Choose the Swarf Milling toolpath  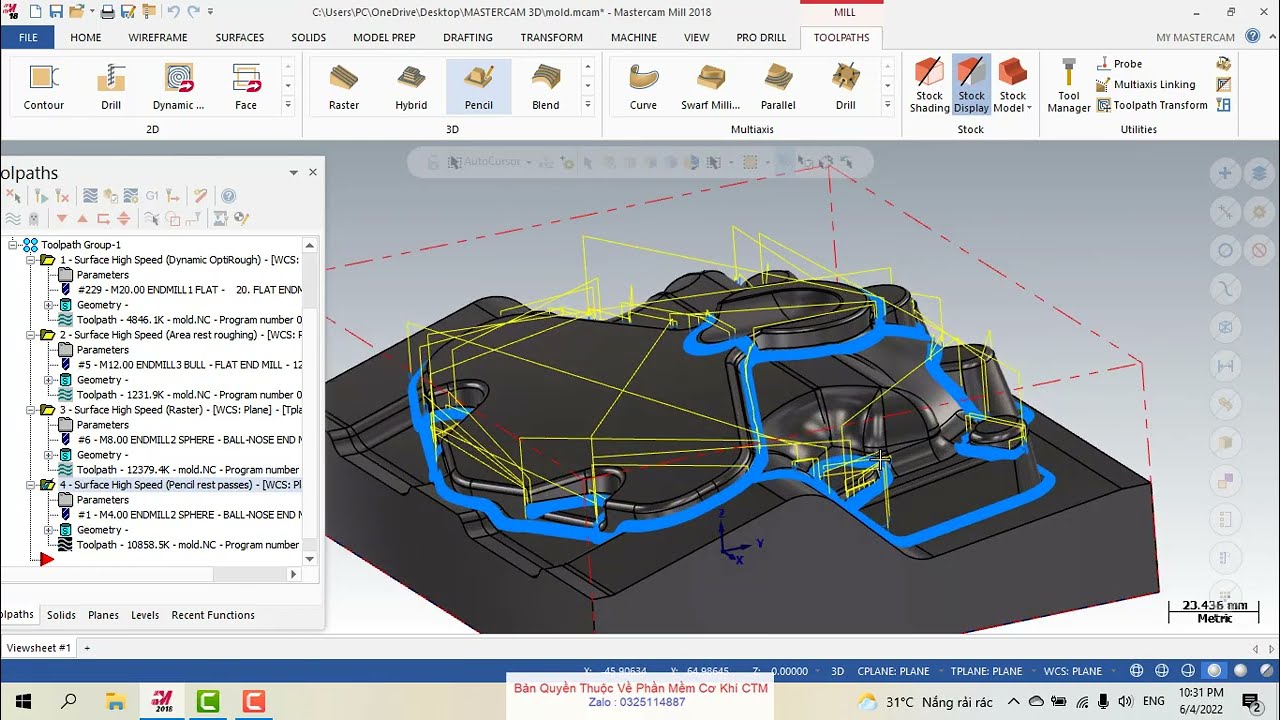tap(711, 87)
